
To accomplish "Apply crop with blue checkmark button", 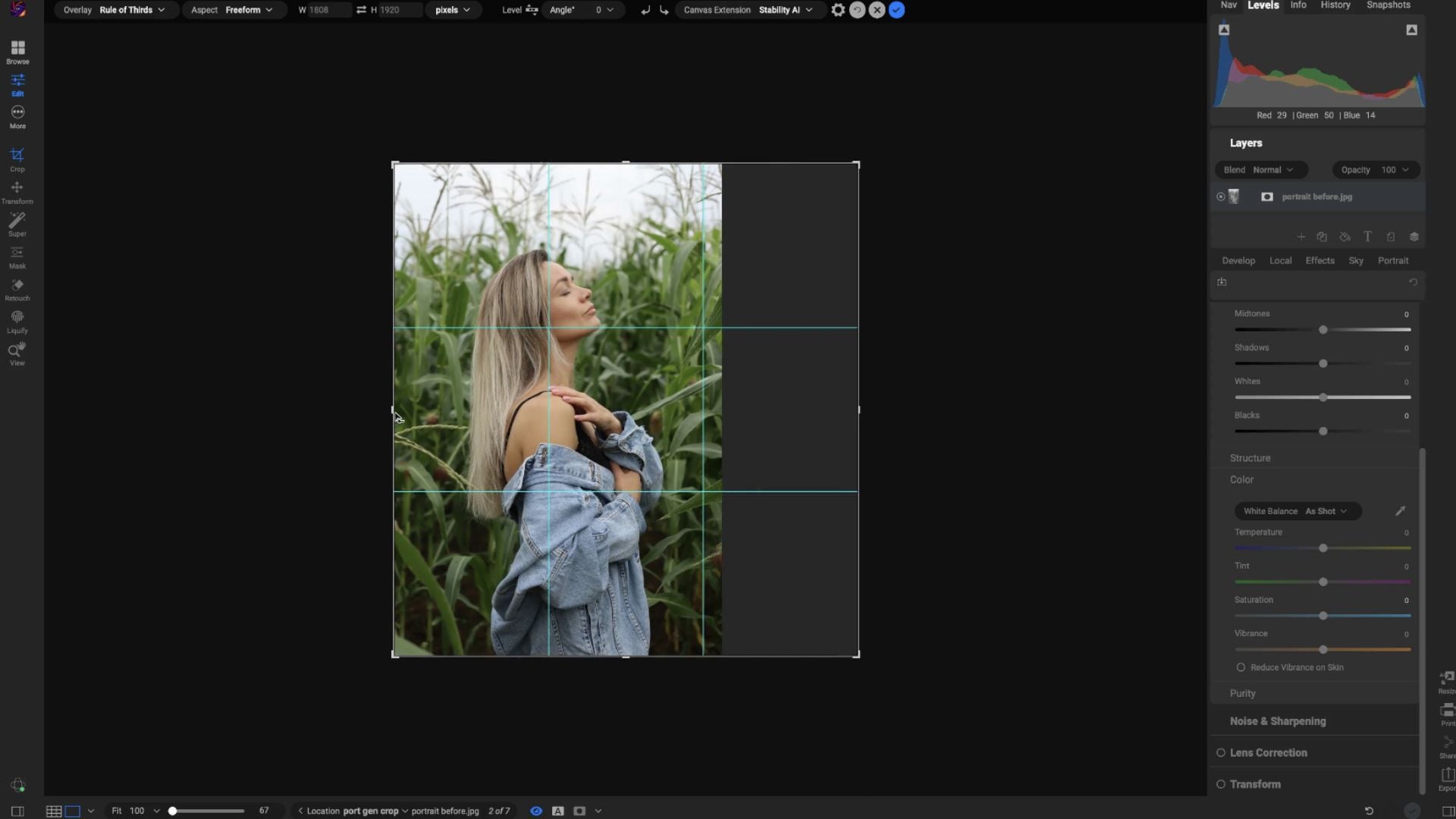I will (896, 10).
